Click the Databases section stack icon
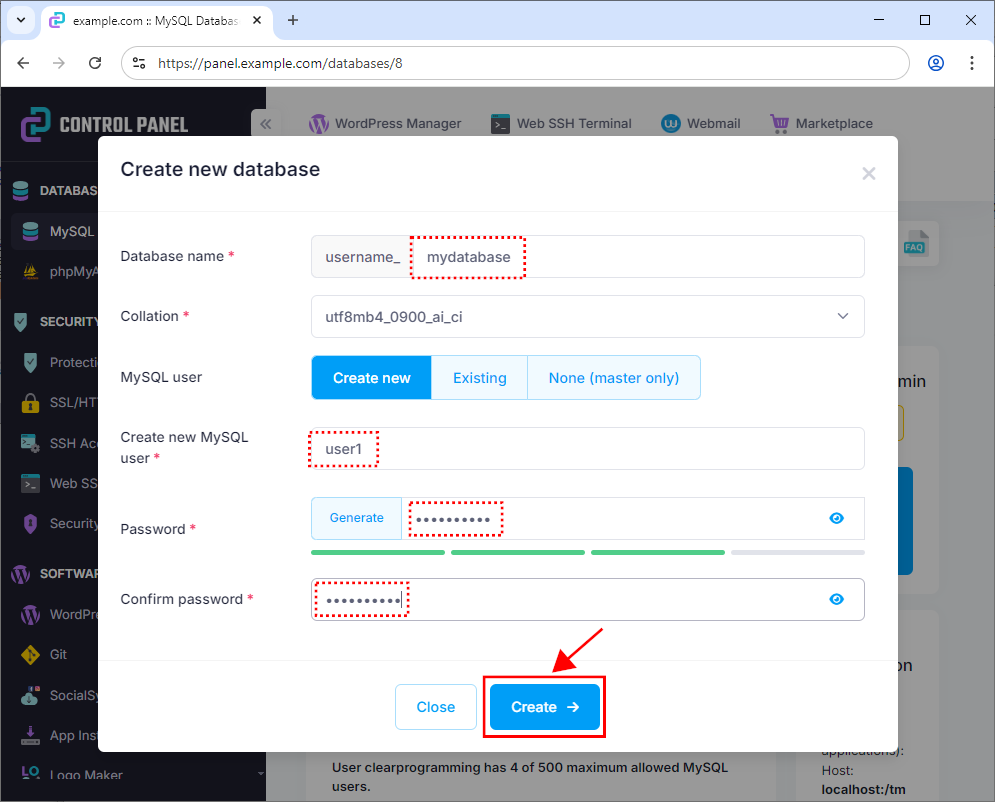 pyautogui.click(x=20, y=190)
